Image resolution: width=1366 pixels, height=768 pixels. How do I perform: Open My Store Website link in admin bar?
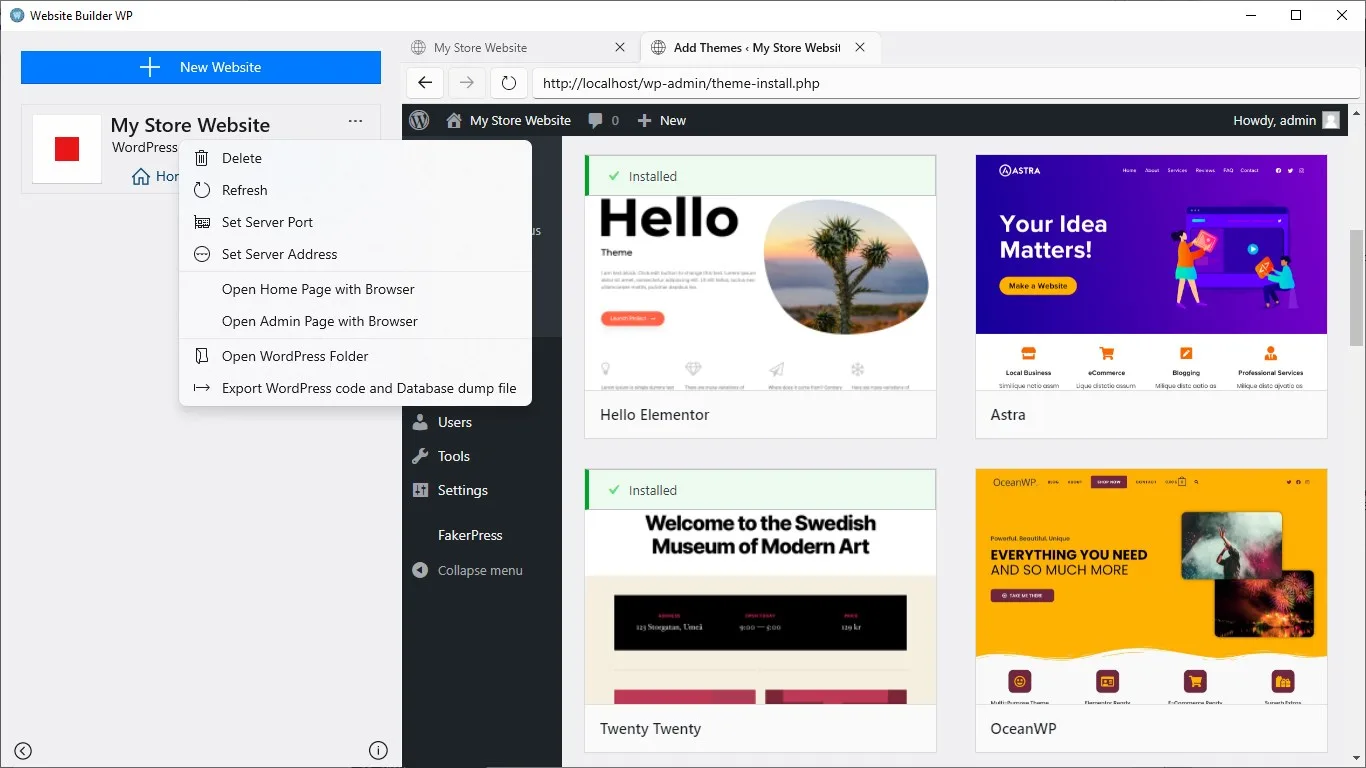coord(520,120)
